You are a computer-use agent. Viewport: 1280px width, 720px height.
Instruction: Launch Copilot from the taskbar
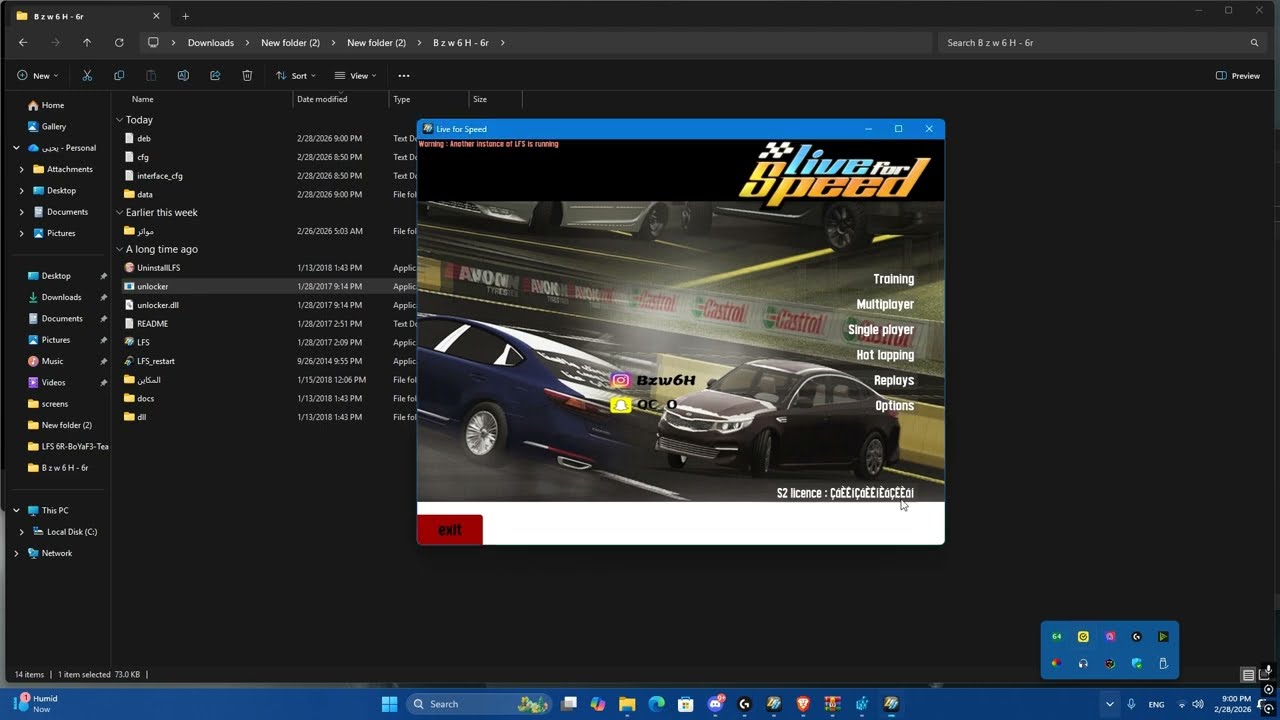[598, 704]
